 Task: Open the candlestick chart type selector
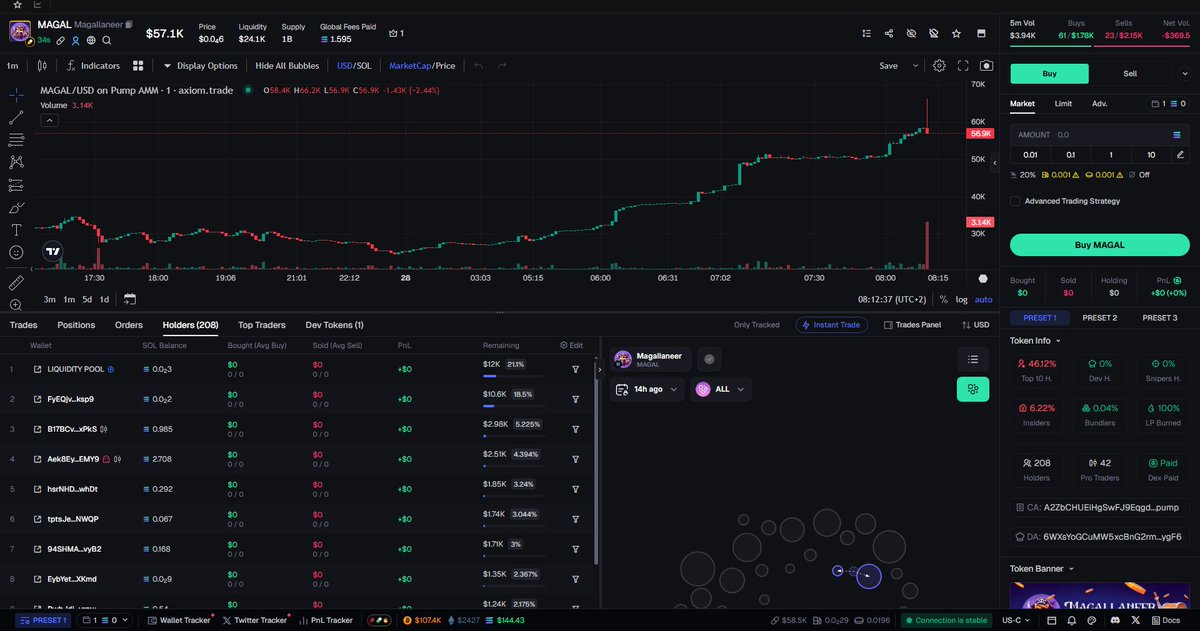point(42,66)
